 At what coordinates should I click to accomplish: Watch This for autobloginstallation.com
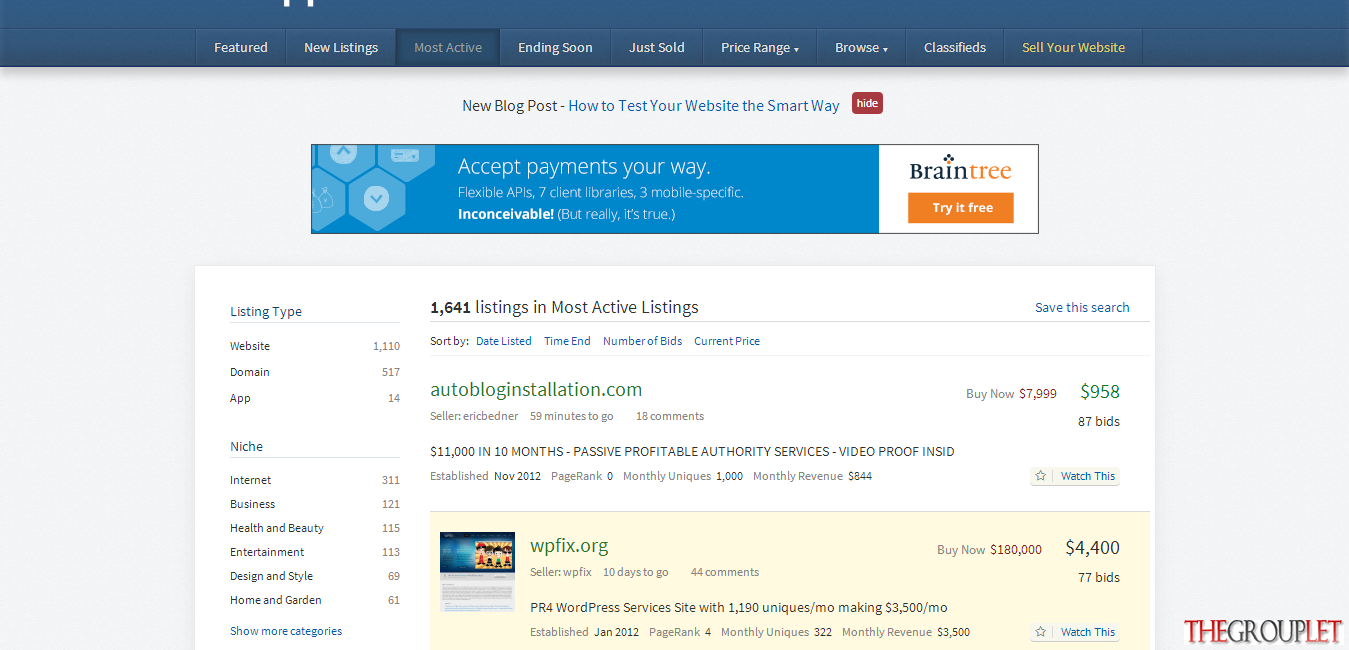pos(1087,476)
